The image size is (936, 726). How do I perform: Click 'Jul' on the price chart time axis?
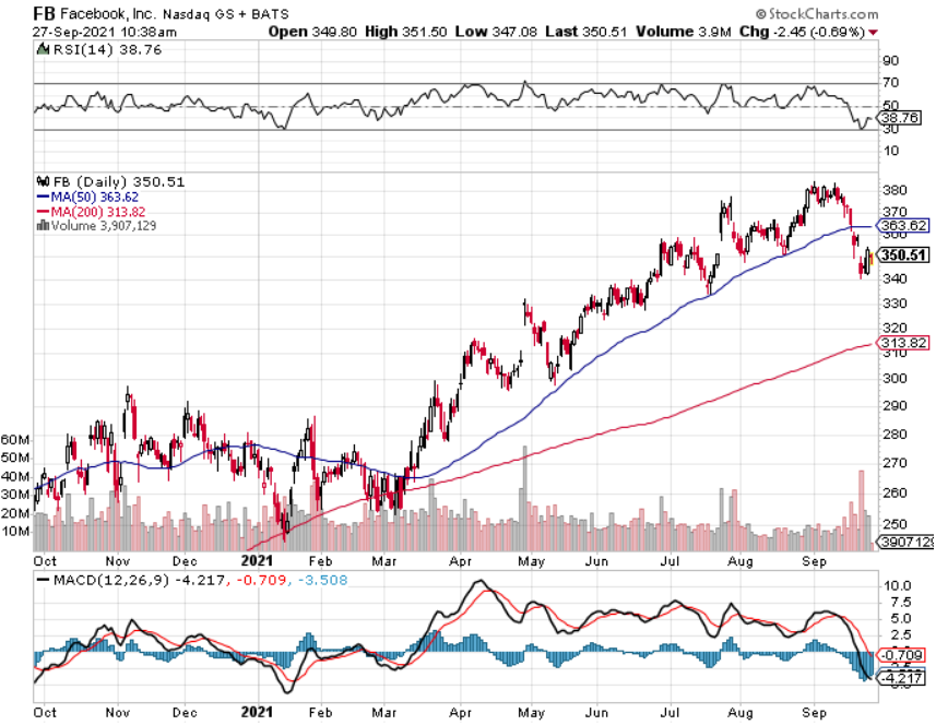[670, 561]
